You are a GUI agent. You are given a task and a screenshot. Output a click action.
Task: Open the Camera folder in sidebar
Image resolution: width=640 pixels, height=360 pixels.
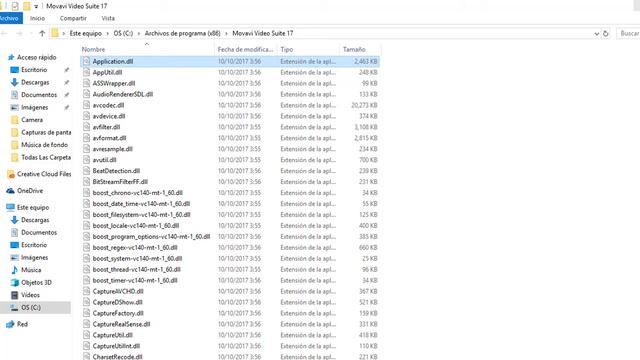click(32, 120)
